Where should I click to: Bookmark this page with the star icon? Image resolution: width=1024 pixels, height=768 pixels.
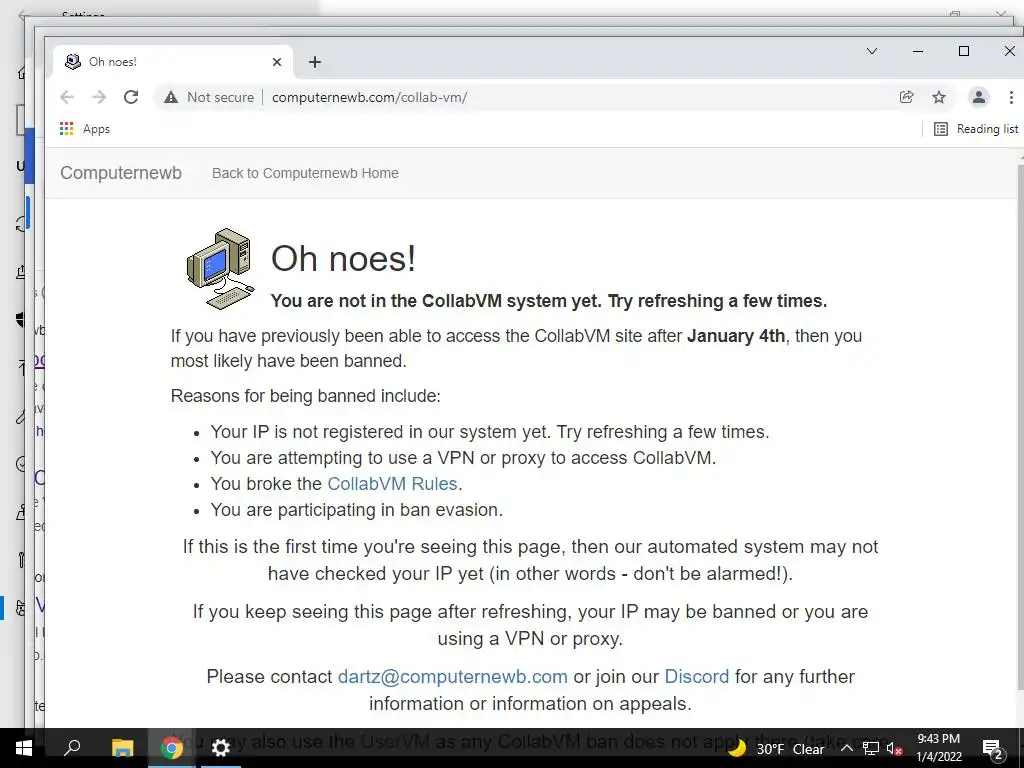938,97
